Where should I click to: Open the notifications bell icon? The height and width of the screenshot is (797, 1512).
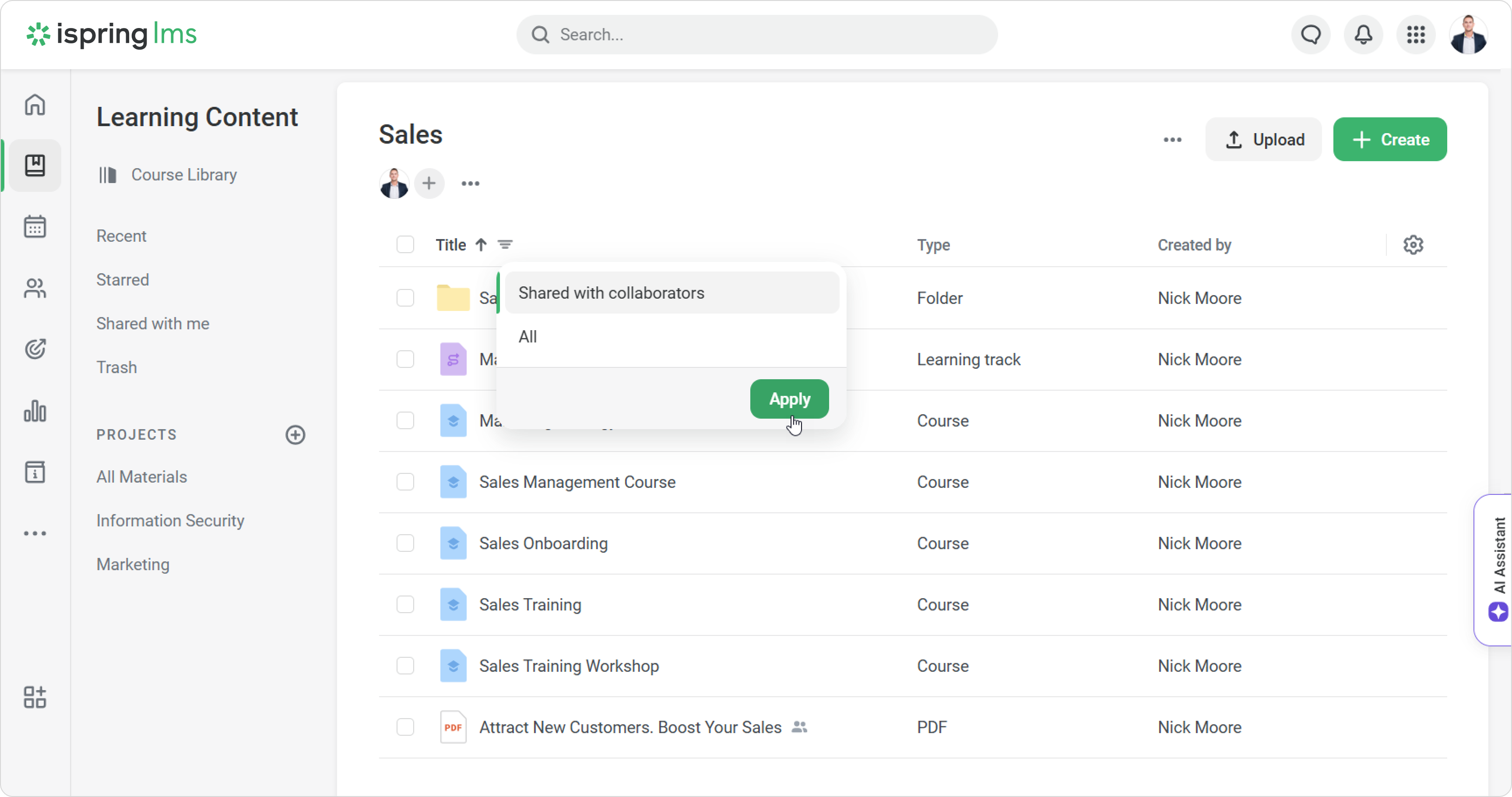[x=1363, y=35]
